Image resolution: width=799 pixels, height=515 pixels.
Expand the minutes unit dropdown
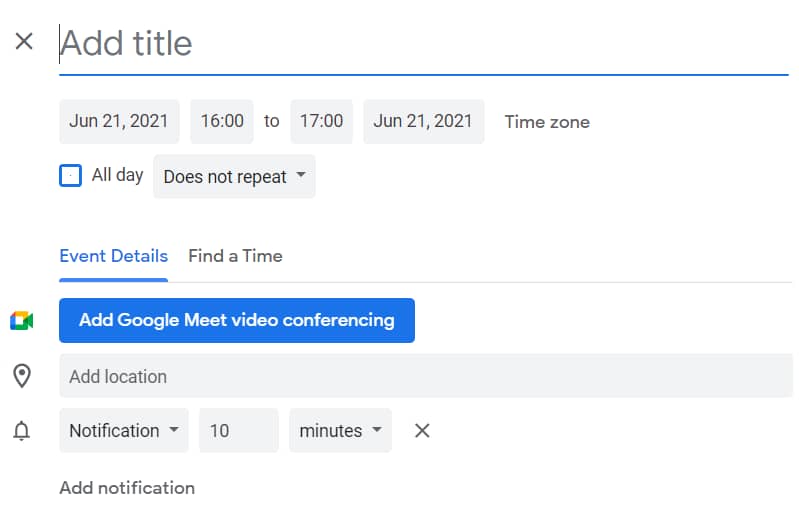coord(340,431)
